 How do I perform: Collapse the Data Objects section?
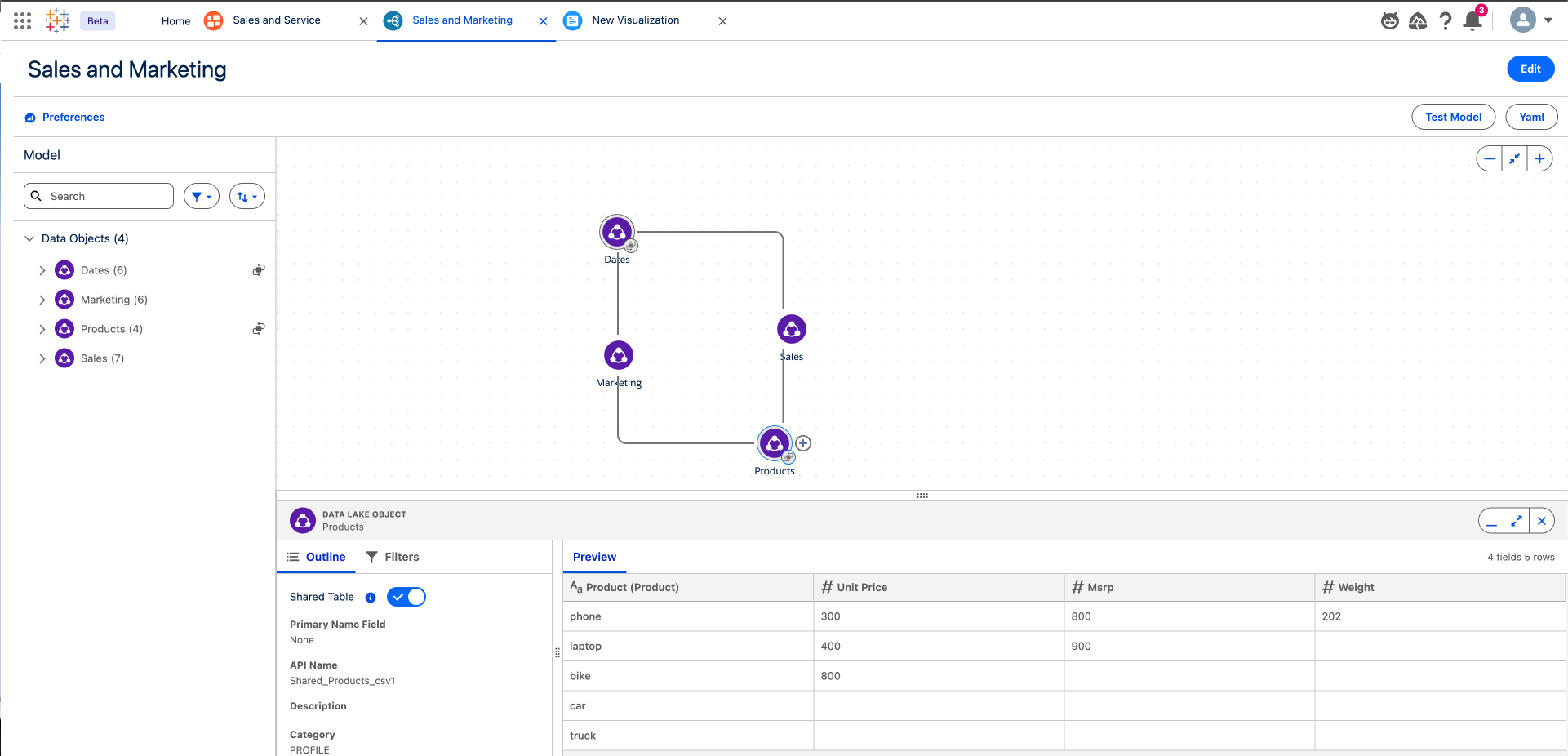[29, 238]
